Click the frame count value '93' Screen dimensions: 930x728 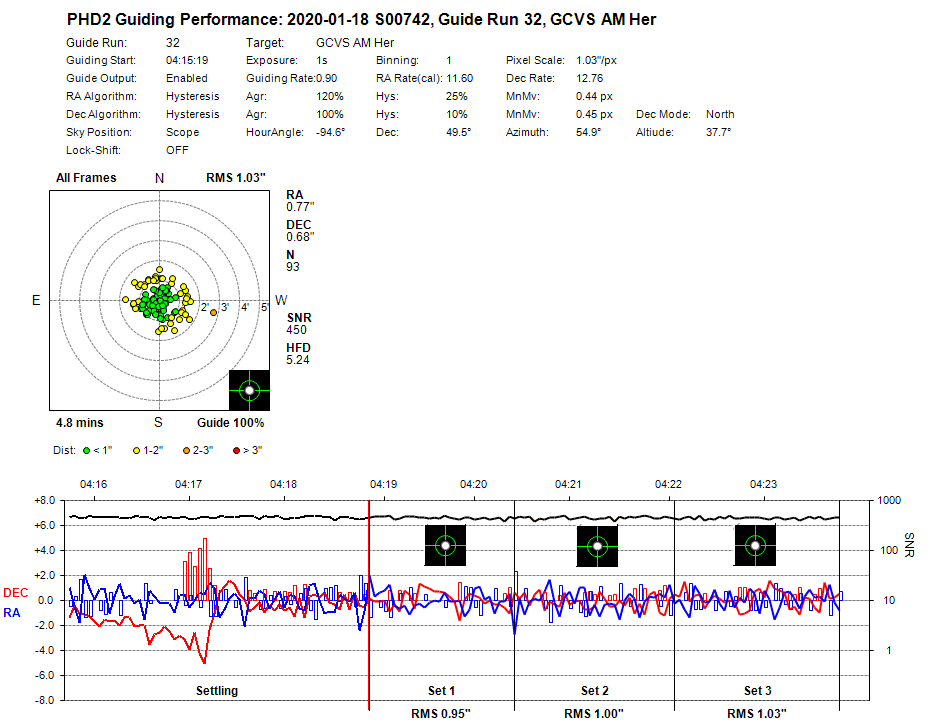click(x=292, y=267)
